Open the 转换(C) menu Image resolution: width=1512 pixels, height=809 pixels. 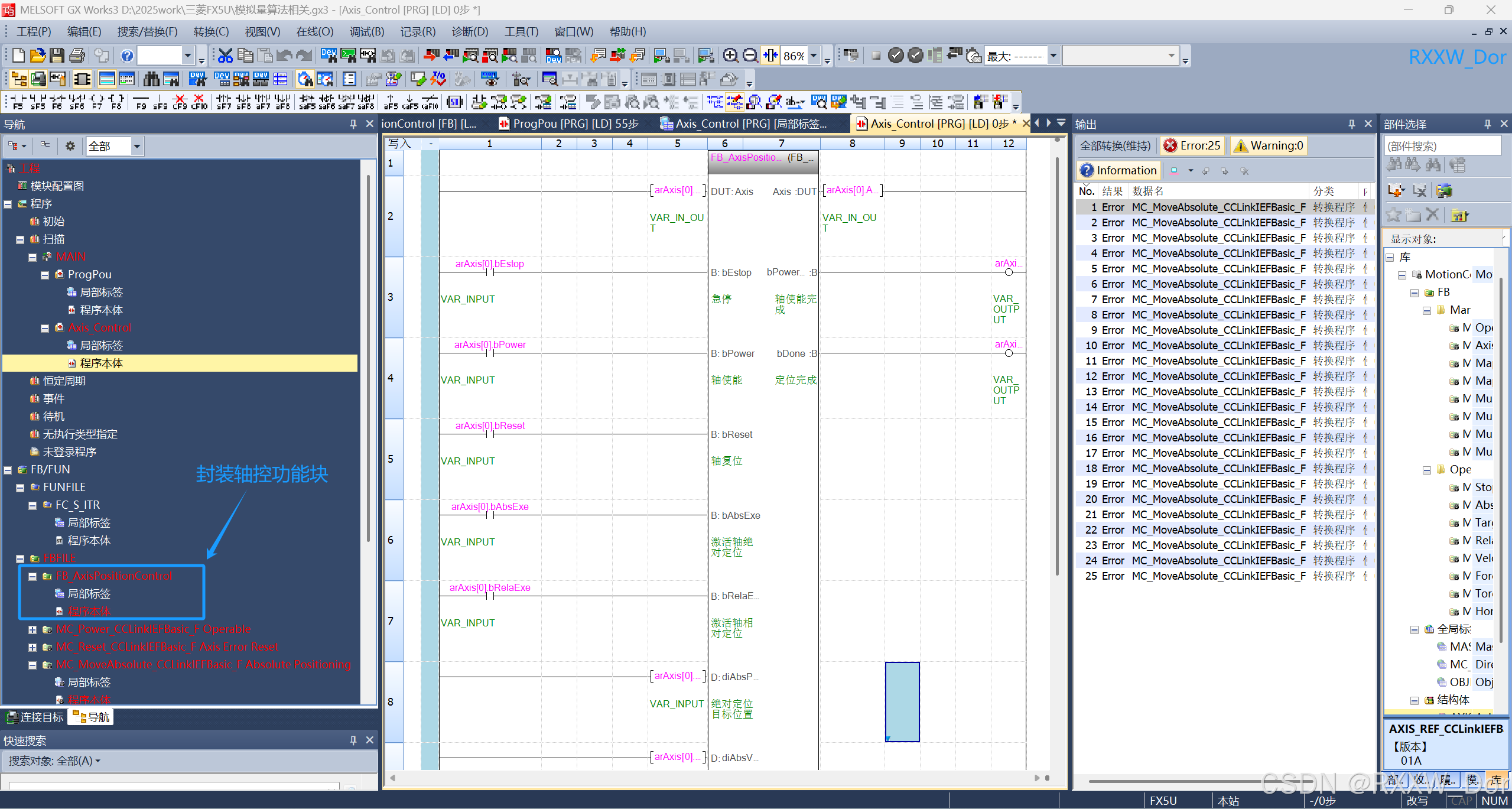[211, 31]
